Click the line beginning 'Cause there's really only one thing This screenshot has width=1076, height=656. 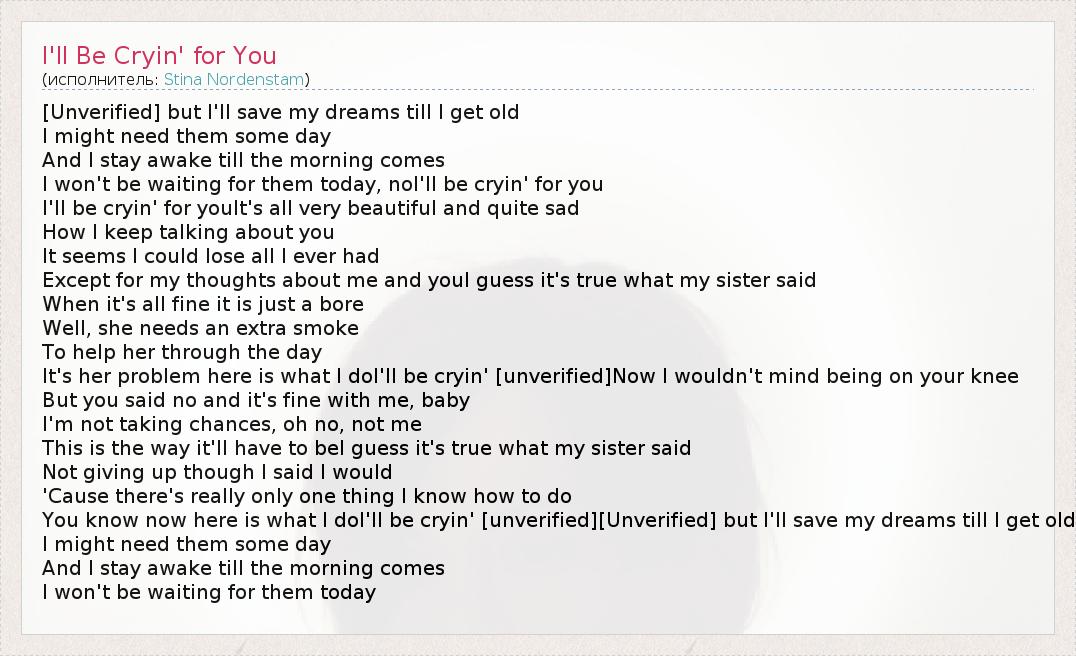[x=306, y=496]
